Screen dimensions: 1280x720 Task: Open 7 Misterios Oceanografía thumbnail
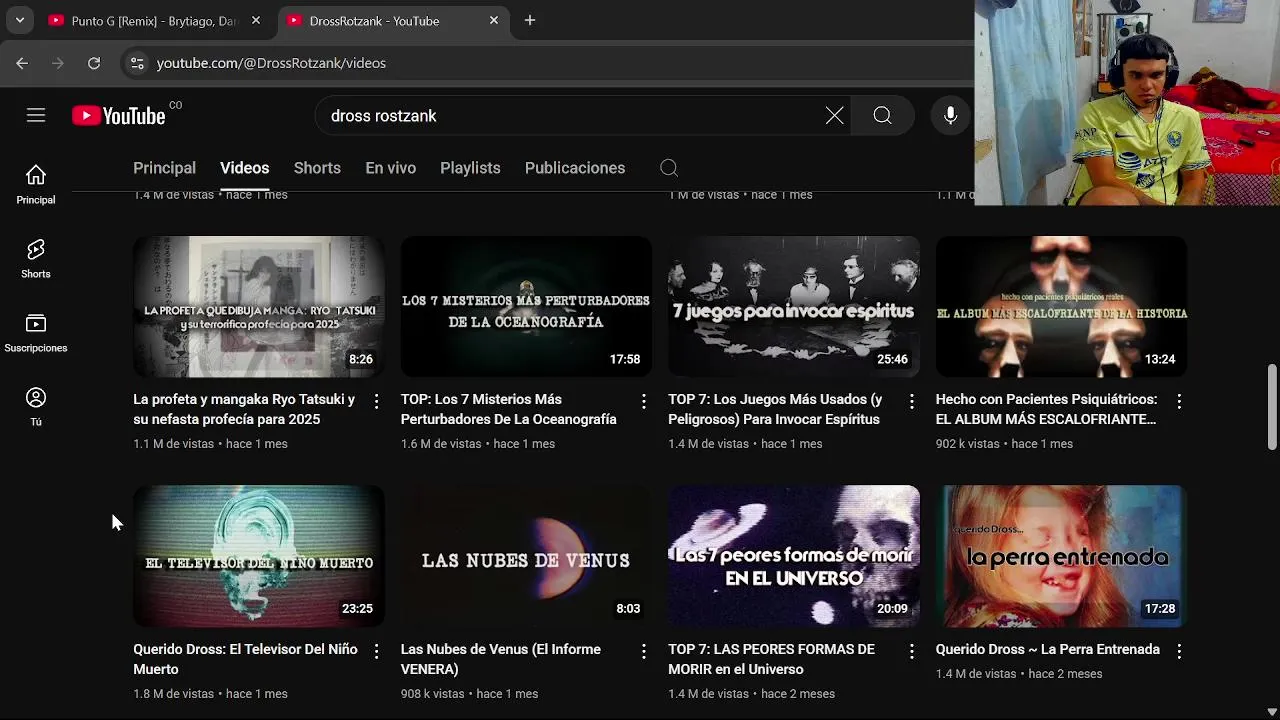coord(526,307)
